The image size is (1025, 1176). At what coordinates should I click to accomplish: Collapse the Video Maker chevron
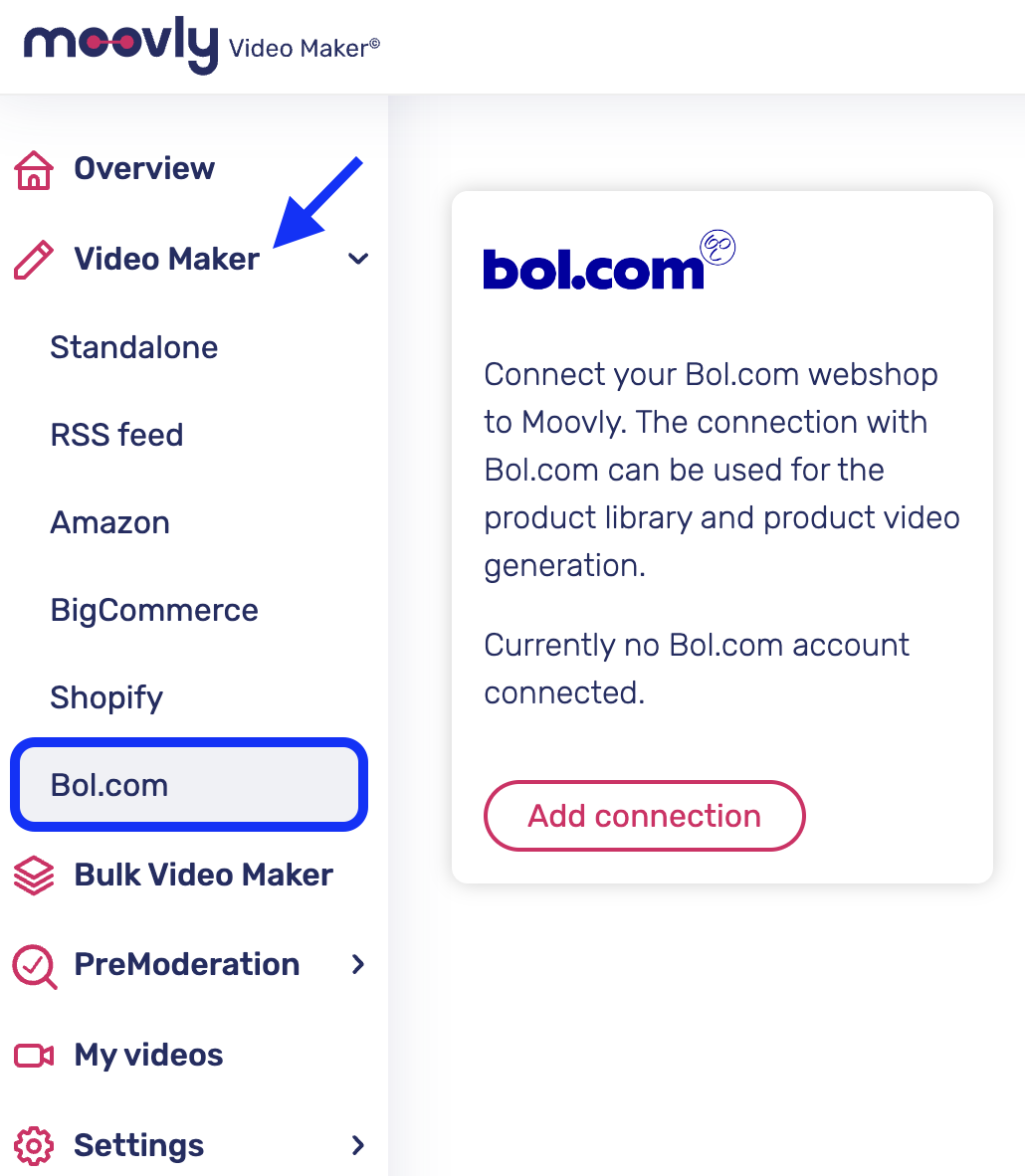(358, 259)
